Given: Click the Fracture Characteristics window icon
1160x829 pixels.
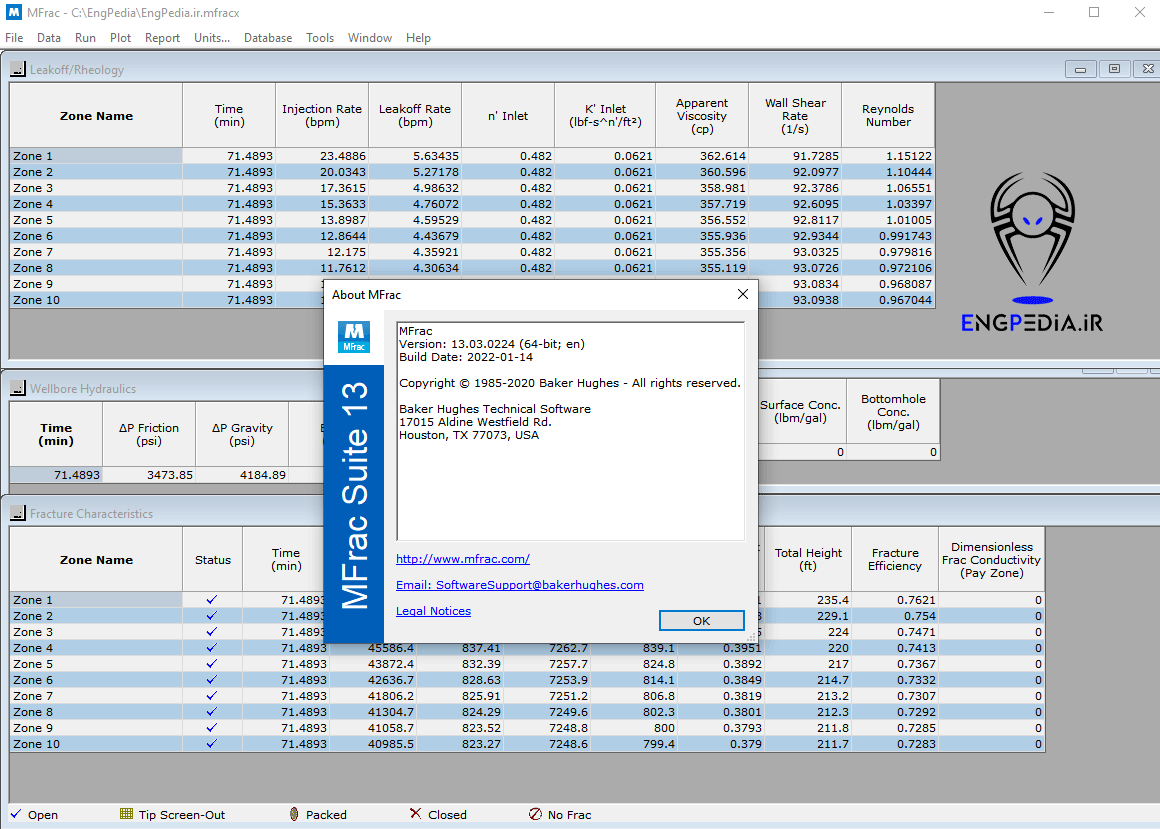Looking at the screenshot, I should coord(18,513).
